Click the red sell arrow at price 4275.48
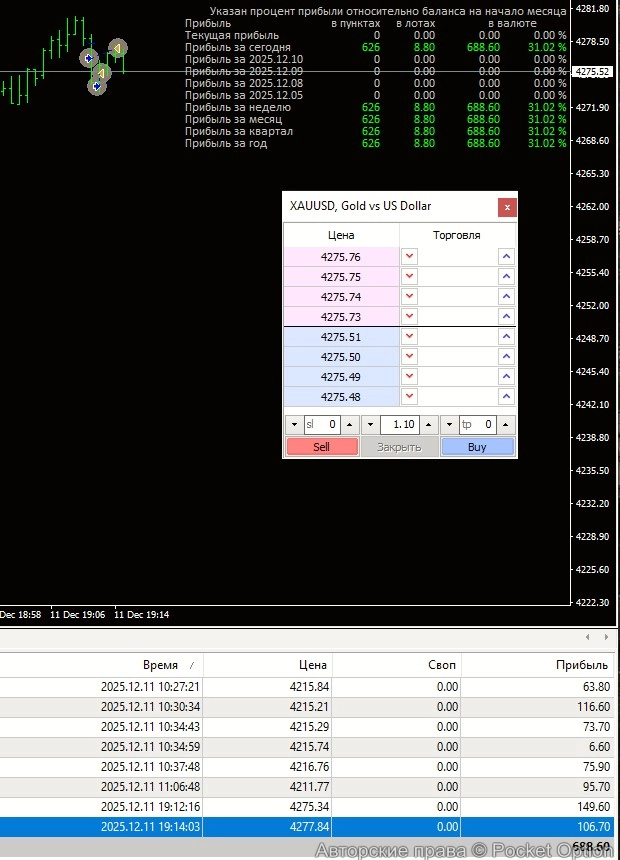This screenshot has width=620, height=860. (409, 397)
